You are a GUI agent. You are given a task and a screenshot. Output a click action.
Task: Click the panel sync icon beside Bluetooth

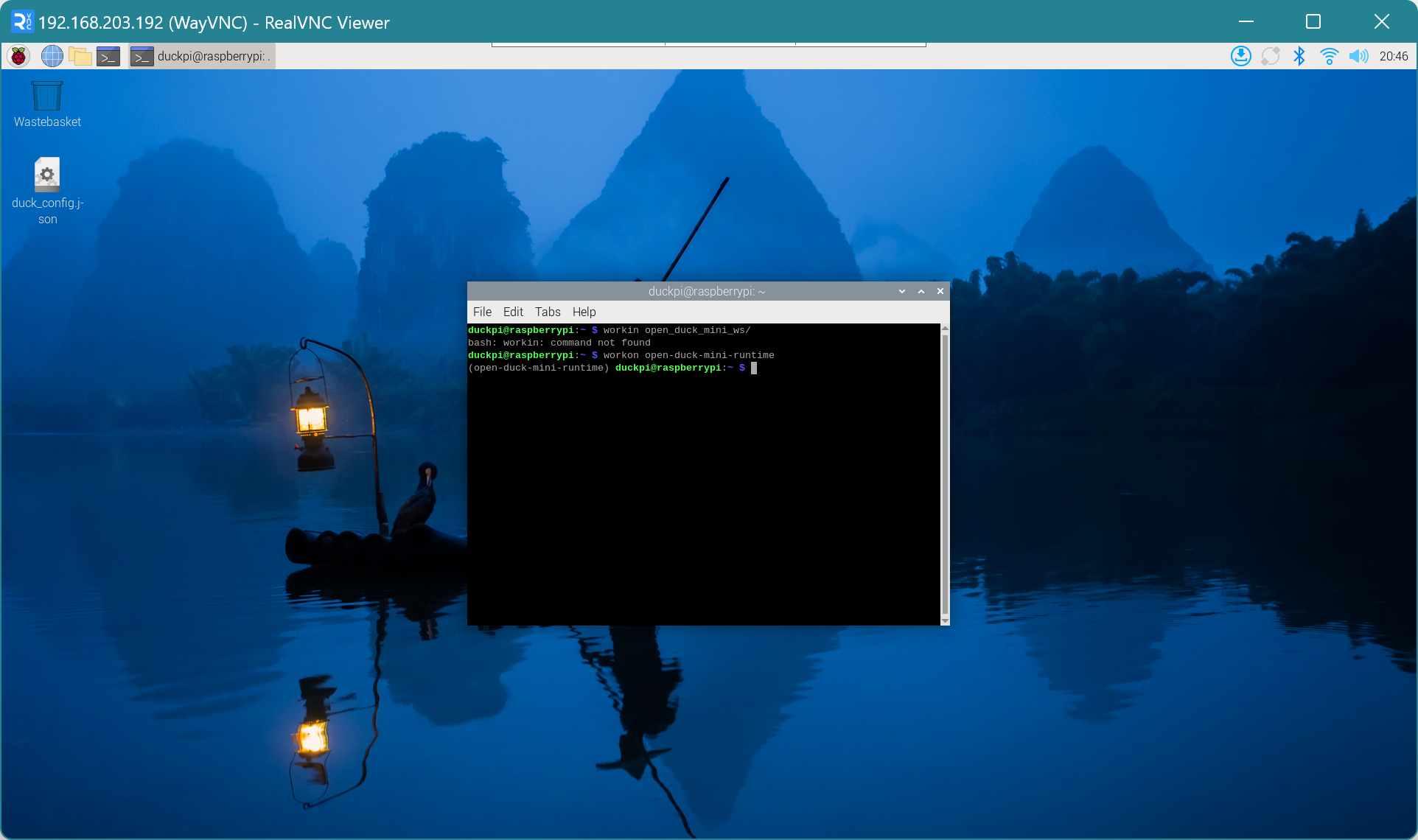(1270, 56)
